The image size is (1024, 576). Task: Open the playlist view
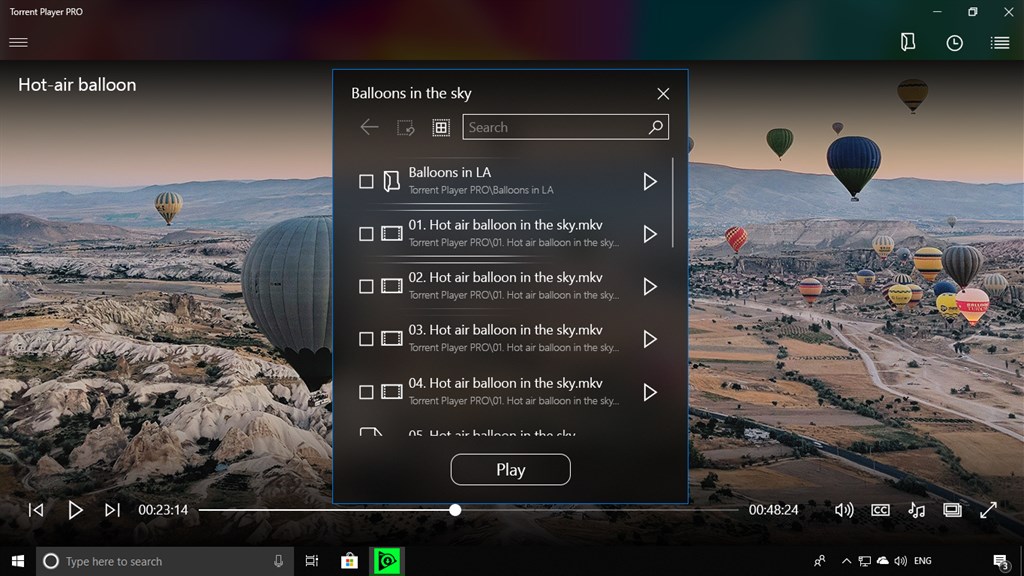coord(998,42)
